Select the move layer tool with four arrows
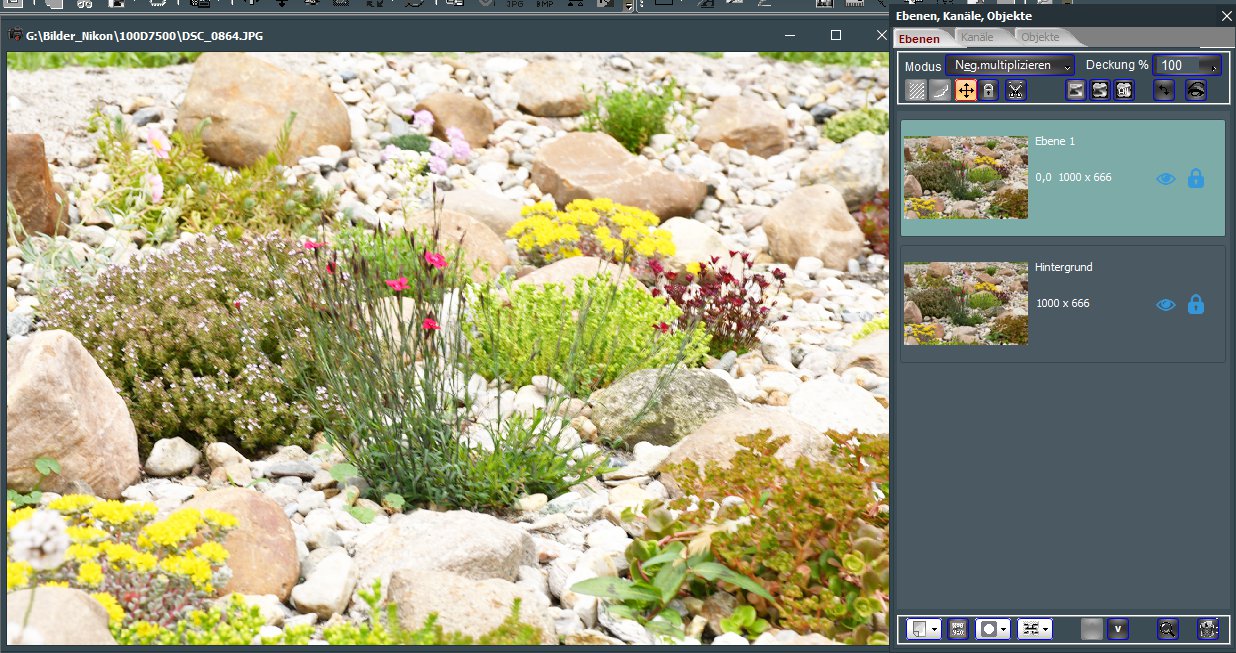Viewport: 1236px width, 653px height. tap(966, 91)
